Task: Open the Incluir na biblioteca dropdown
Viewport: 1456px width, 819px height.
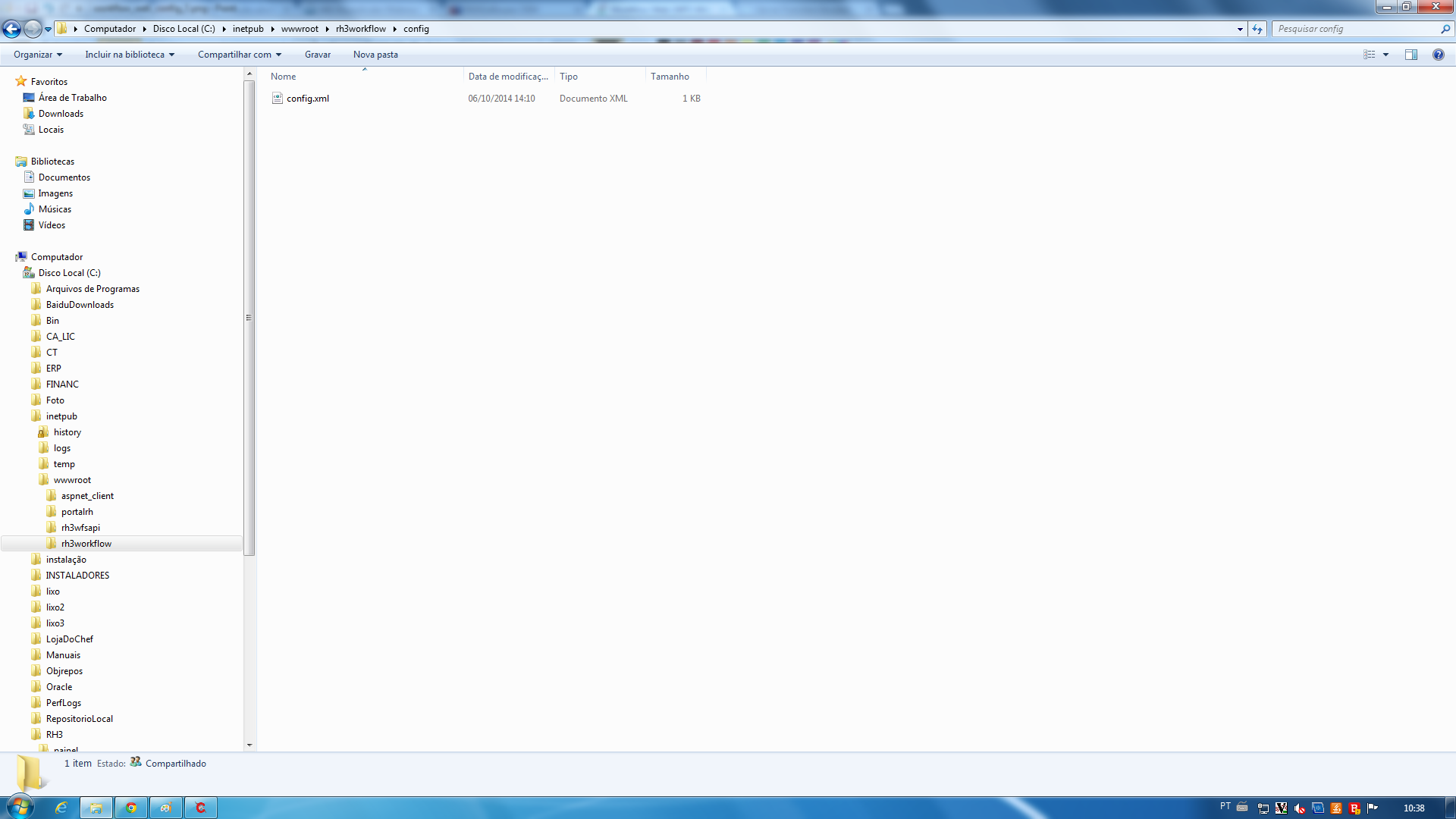Action: (129, 55)
